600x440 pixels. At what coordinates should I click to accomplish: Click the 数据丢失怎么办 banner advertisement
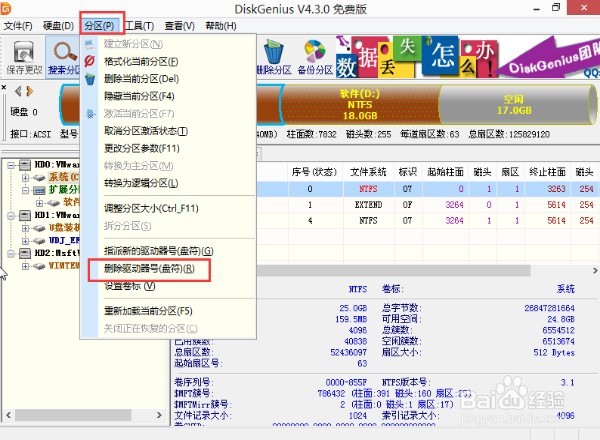pyautogui.click(x=468, y=56)
